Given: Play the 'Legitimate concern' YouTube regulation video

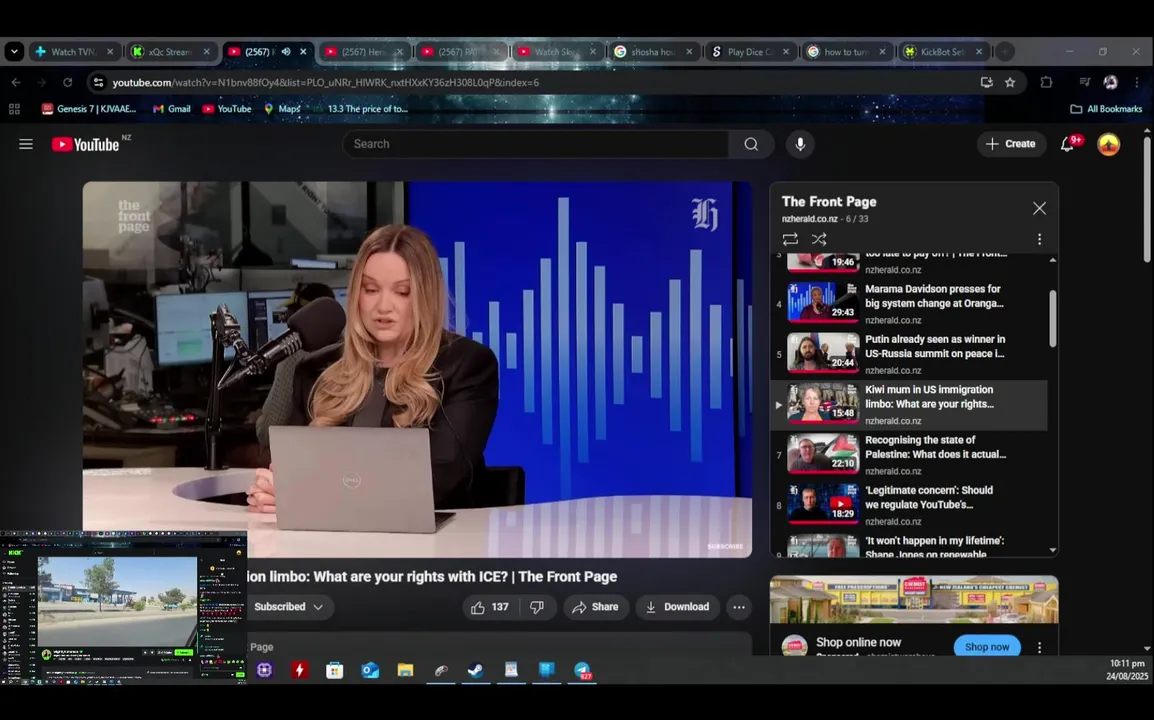Looking at the screenshot, I should tap(909, 505).
